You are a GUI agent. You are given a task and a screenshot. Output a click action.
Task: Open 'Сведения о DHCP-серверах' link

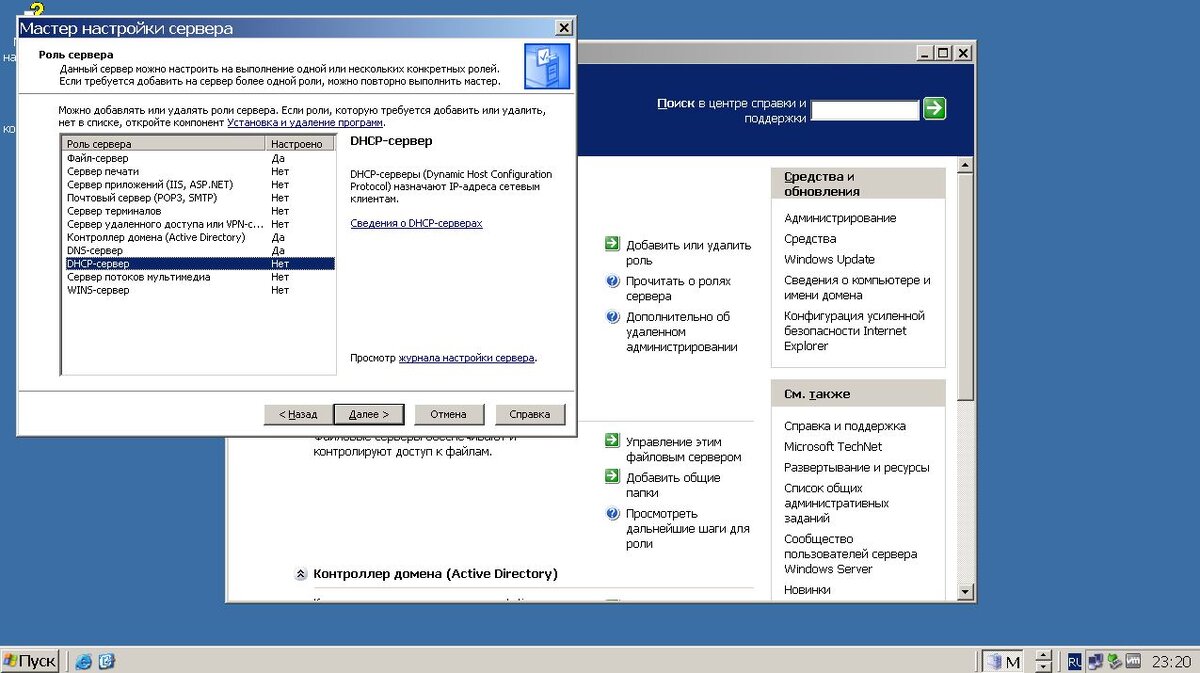(416, 223)
